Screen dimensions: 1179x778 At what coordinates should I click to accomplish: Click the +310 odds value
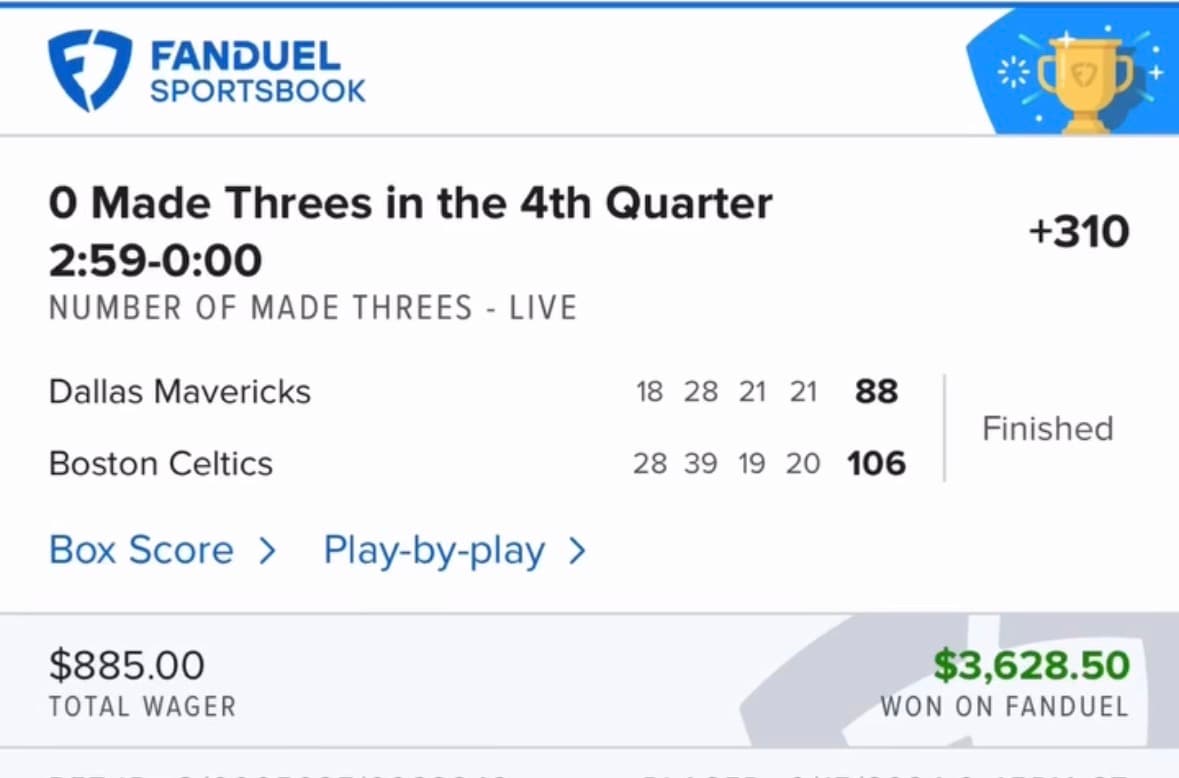coord(1079,231)
